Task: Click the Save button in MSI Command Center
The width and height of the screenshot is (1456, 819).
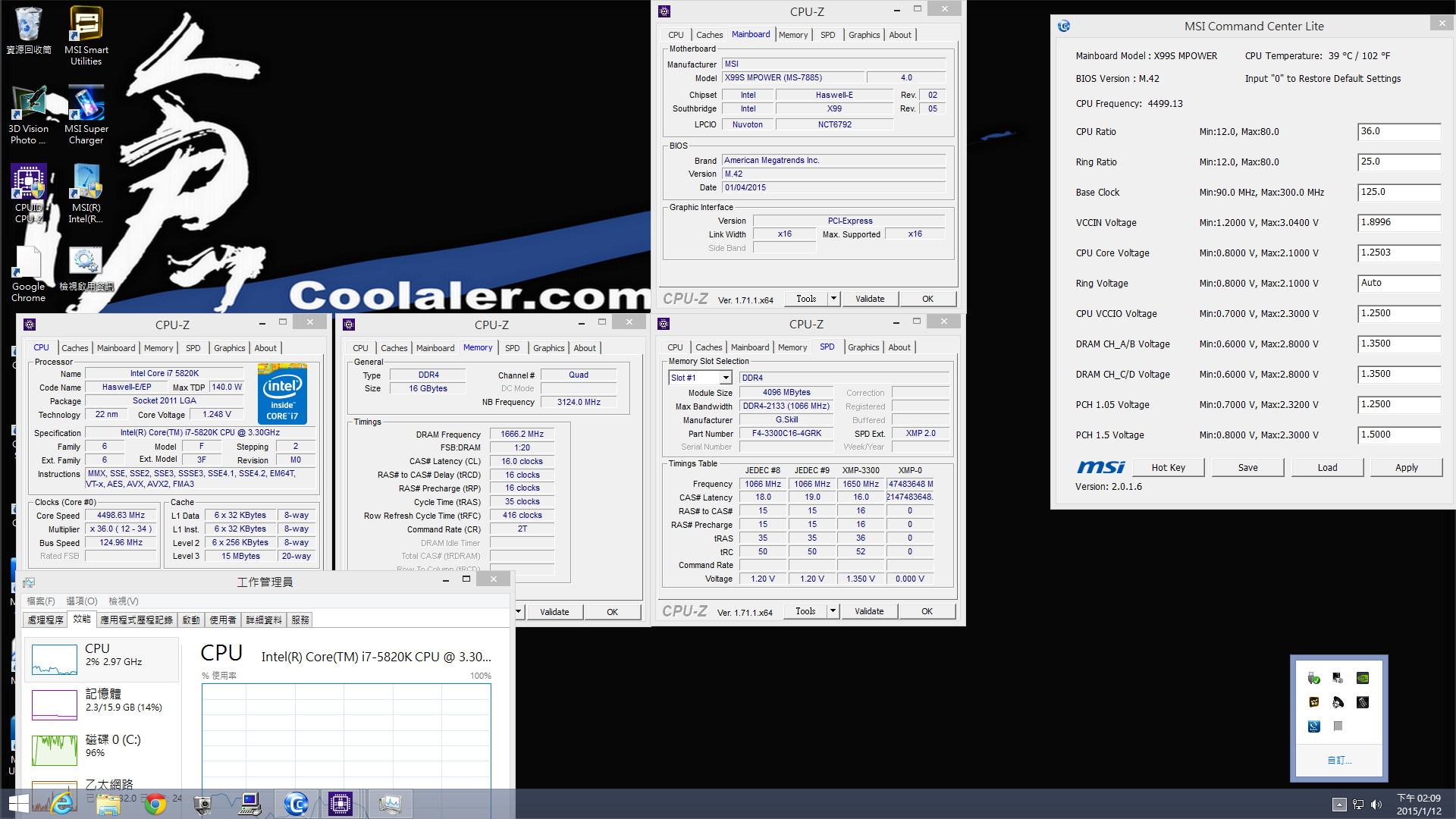Action: coord(1247,467)
